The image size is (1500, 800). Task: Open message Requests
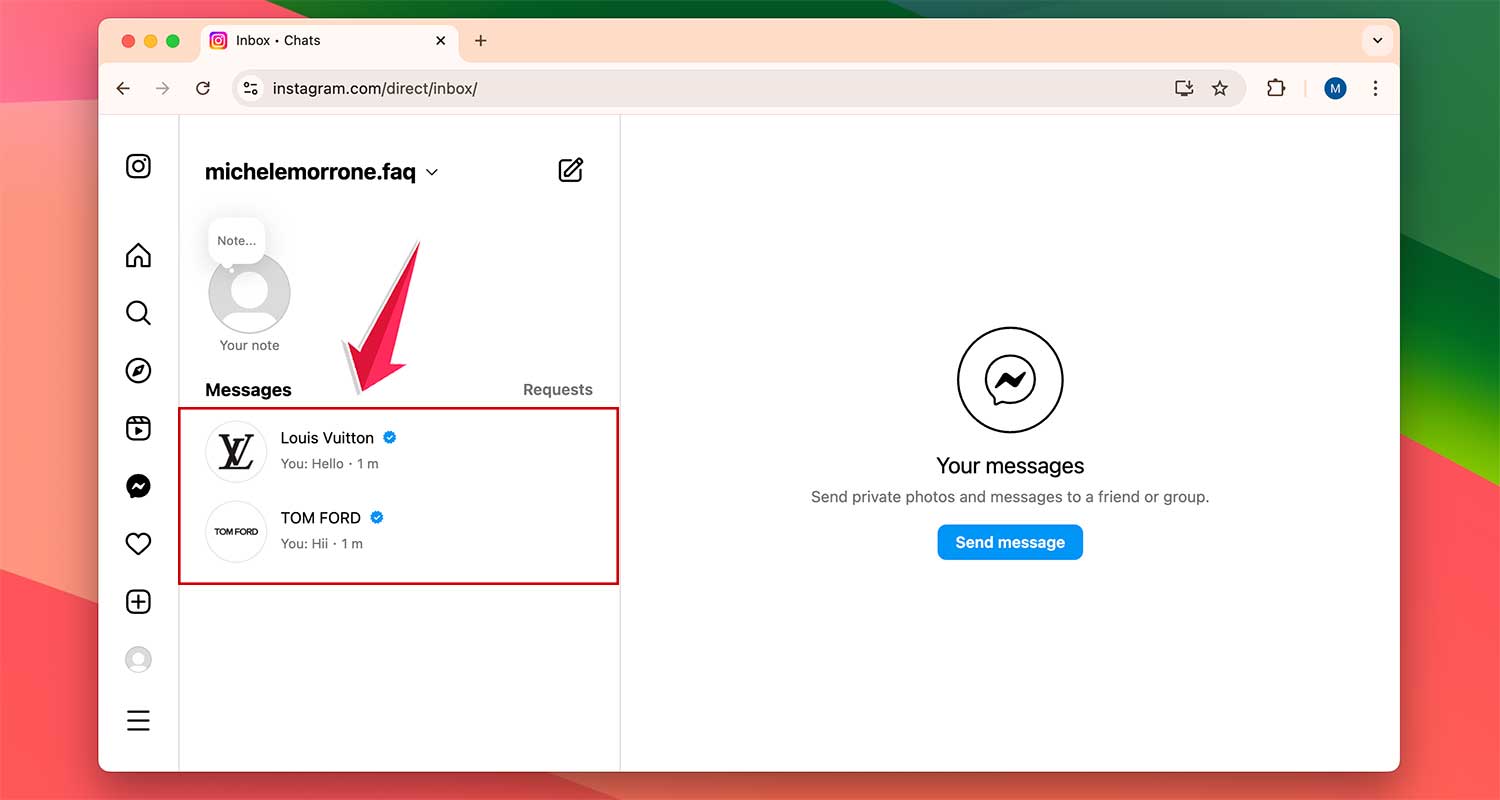click(x=557, y=390)
